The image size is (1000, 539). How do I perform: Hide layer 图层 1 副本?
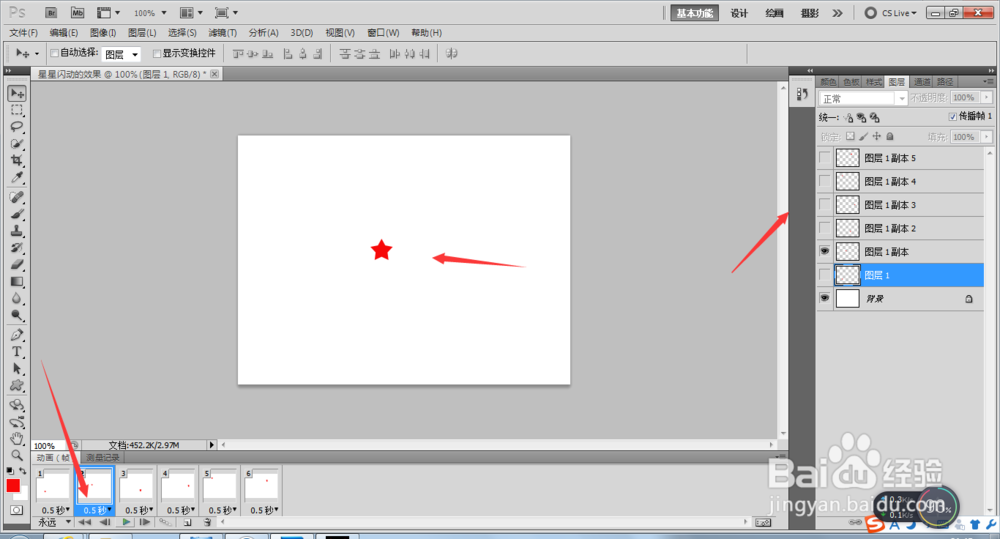[x=825, y=251]
